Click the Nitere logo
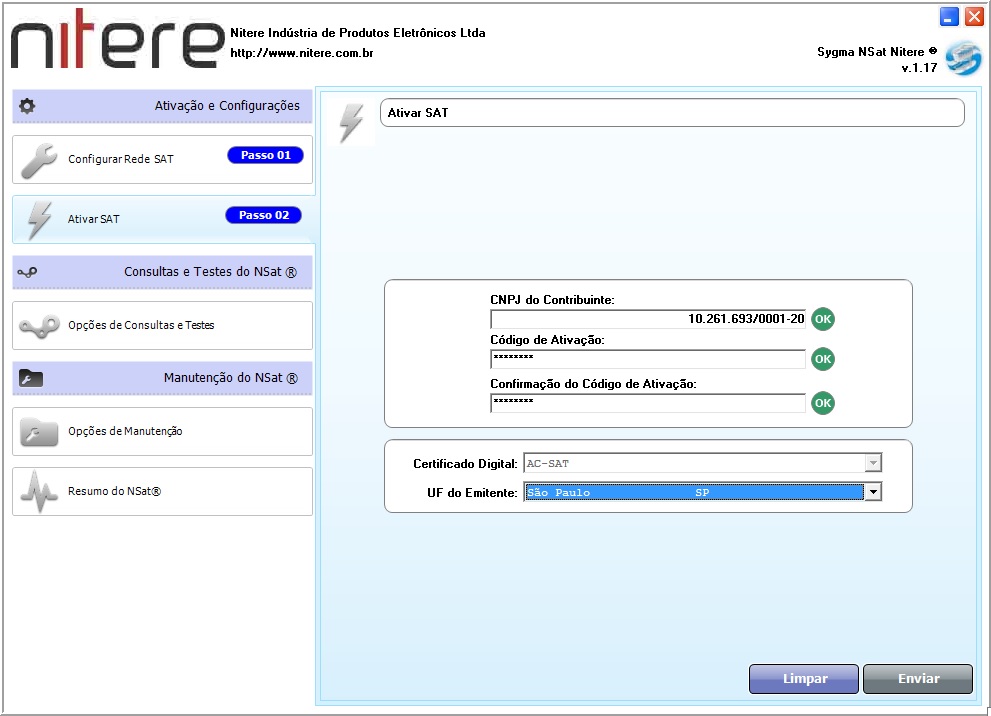991x716 pixels. click(118, 38)
